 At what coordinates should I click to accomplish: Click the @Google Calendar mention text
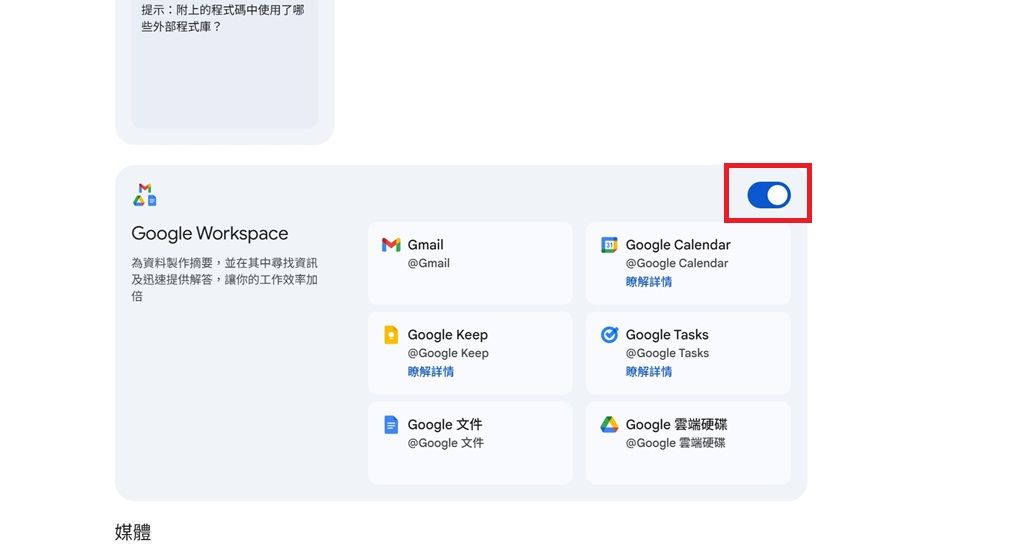(x=677, y=264)
